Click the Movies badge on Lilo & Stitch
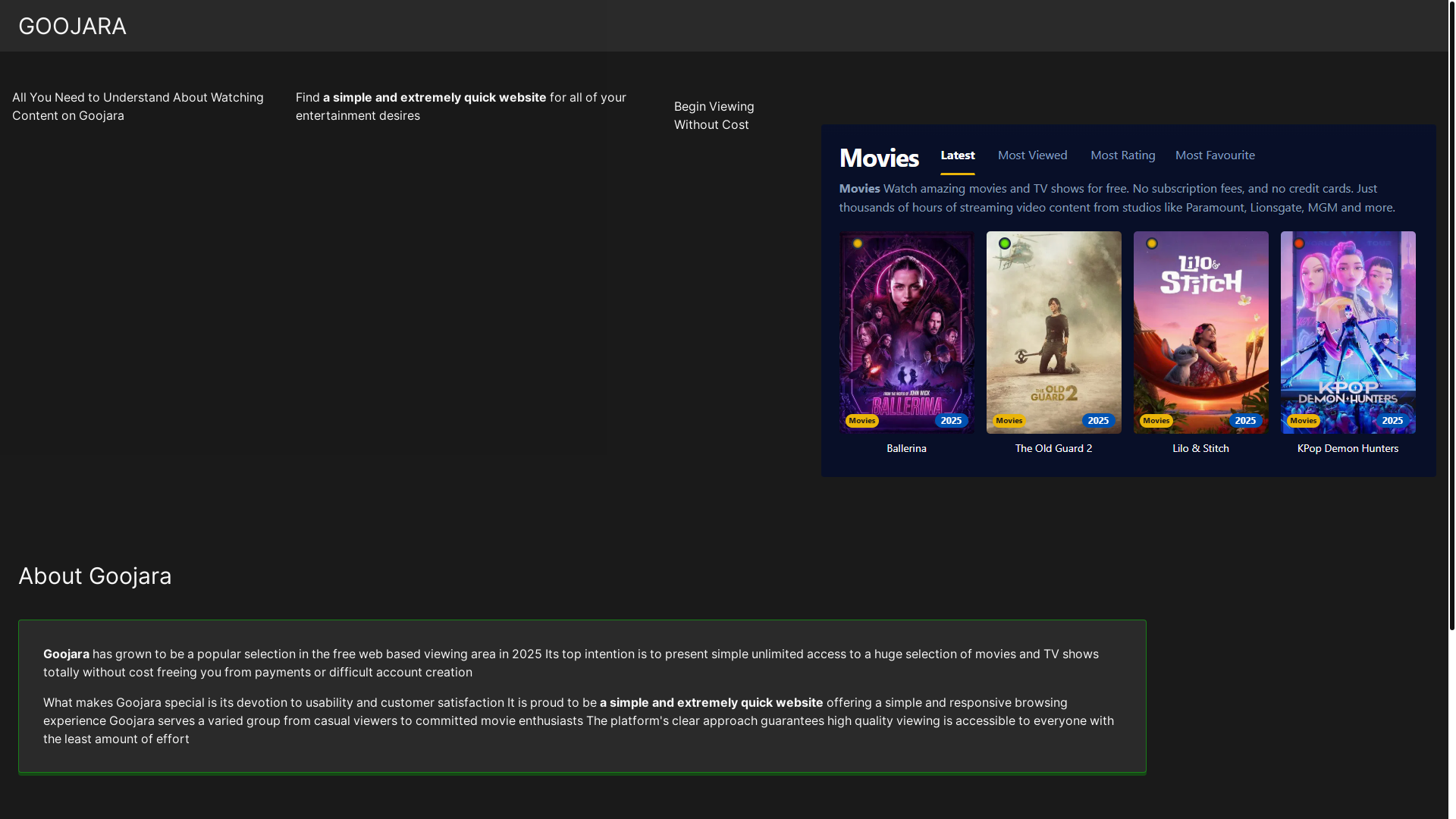1456x819 pixels. click(1156, 421)
